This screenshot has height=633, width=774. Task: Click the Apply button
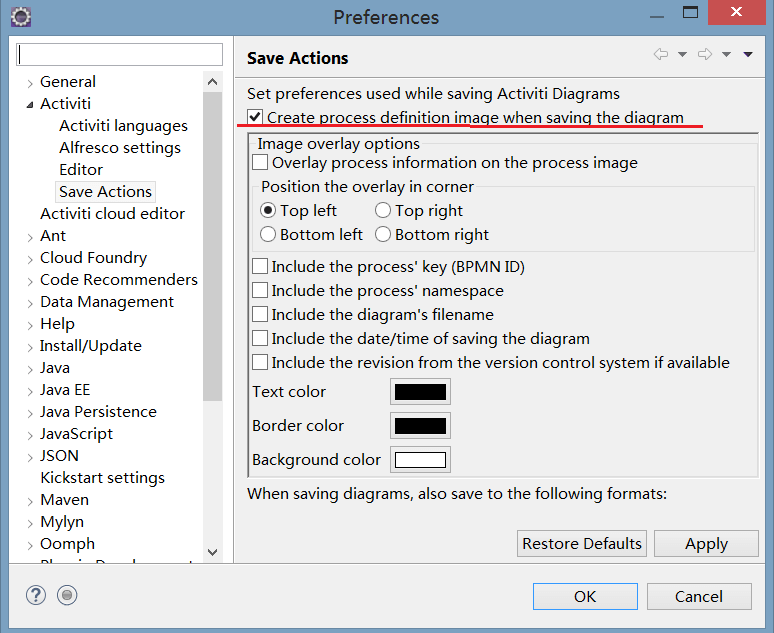click(706, 544)
